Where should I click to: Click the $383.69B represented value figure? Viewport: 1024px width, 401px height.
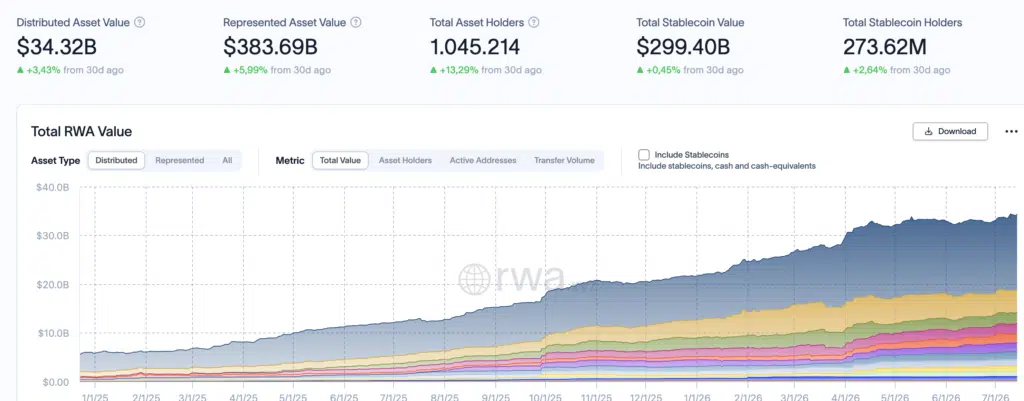(270, 47)
